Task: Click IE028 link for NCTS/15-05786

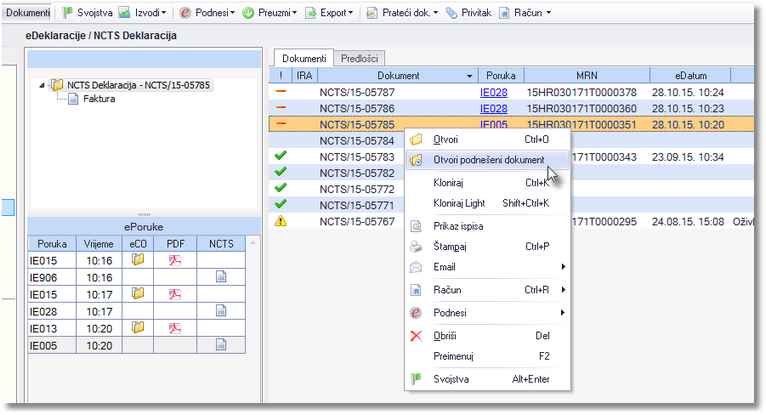Action: 493,108
